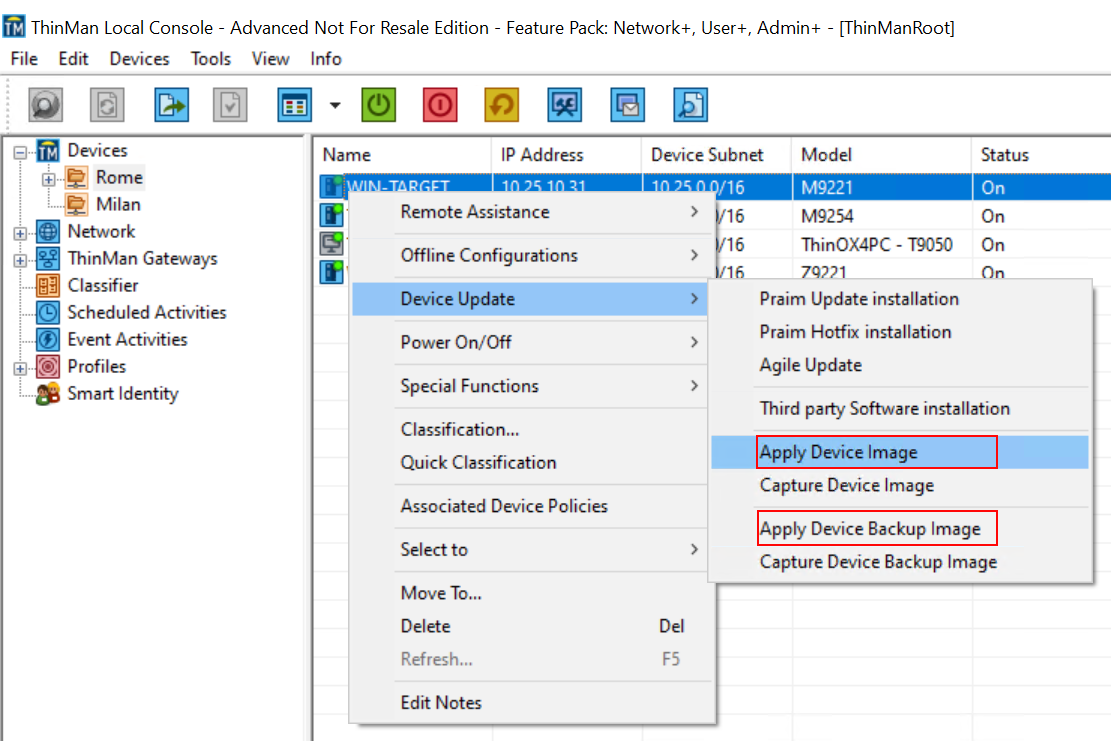
Task: Select the Rome folder in the tree
Action: click(x=120, y=177)
